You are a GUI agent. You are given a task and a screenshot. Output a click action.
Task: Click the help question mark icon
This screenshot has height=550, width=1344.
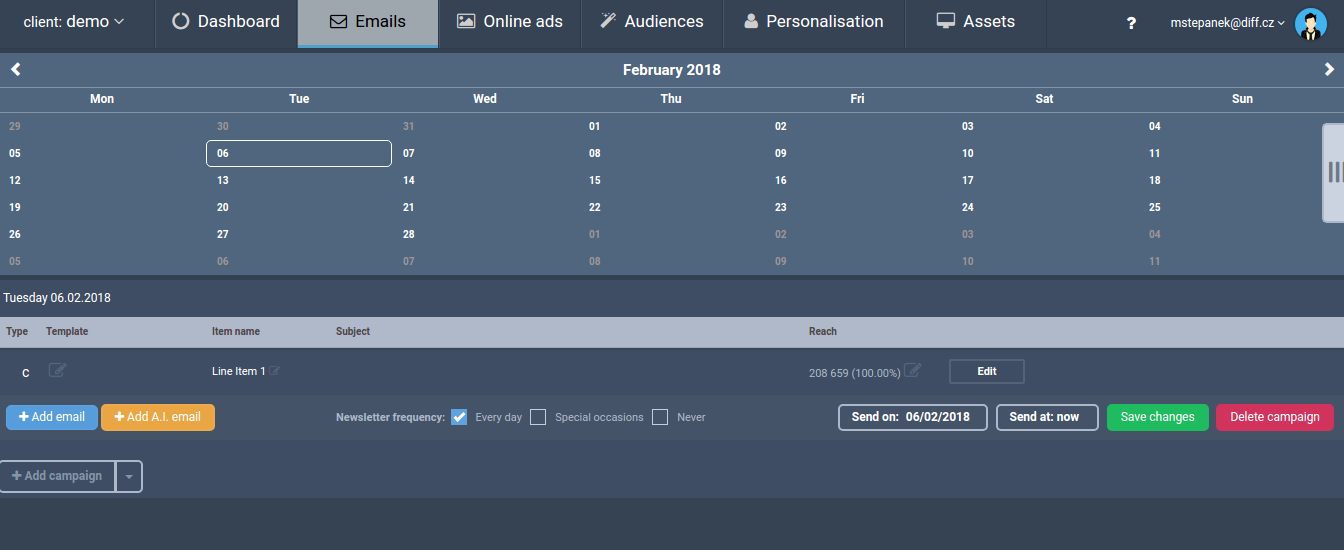point(1131,23)
